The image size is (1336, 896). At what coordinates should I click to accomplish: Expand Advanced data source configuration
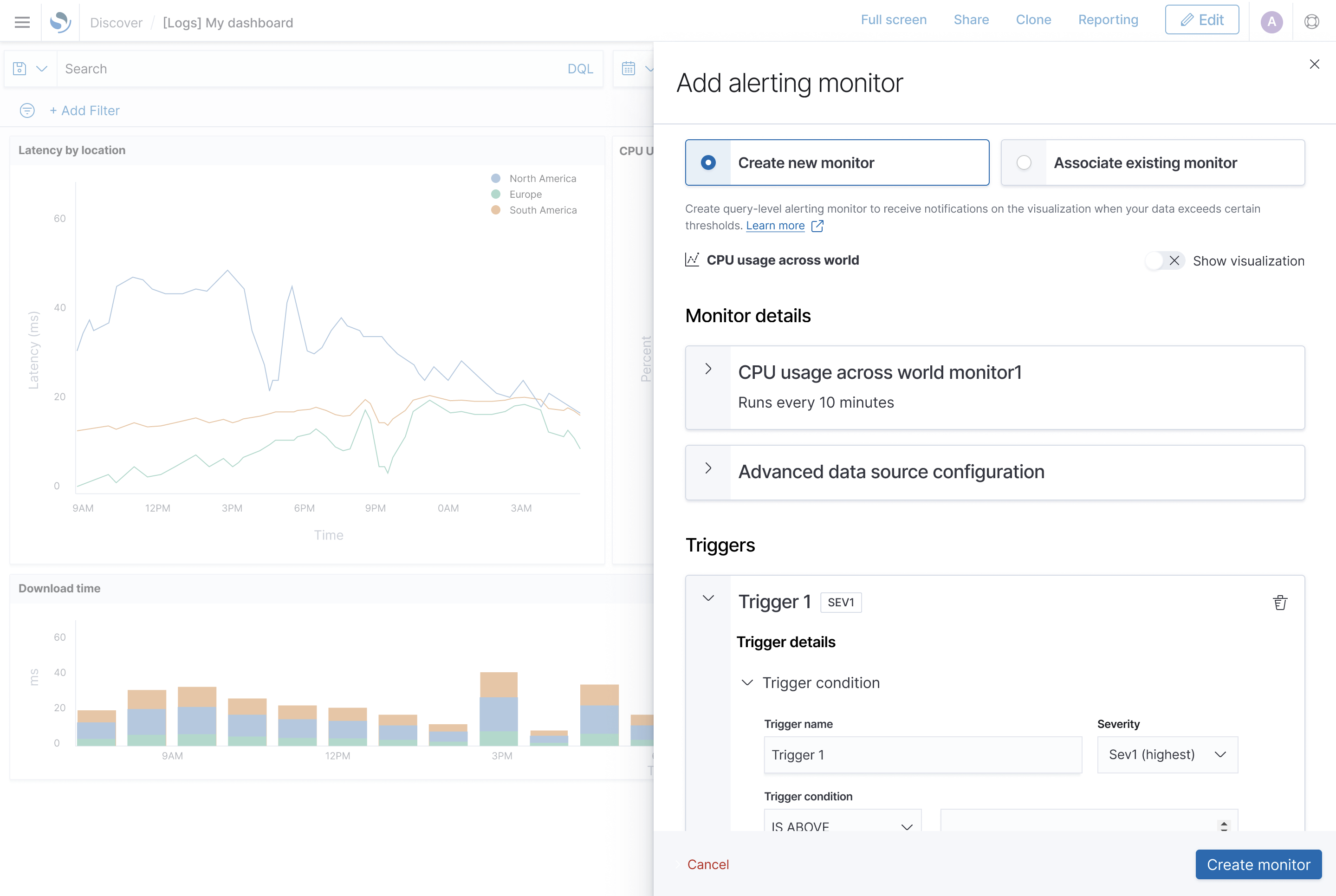[708, 468]
